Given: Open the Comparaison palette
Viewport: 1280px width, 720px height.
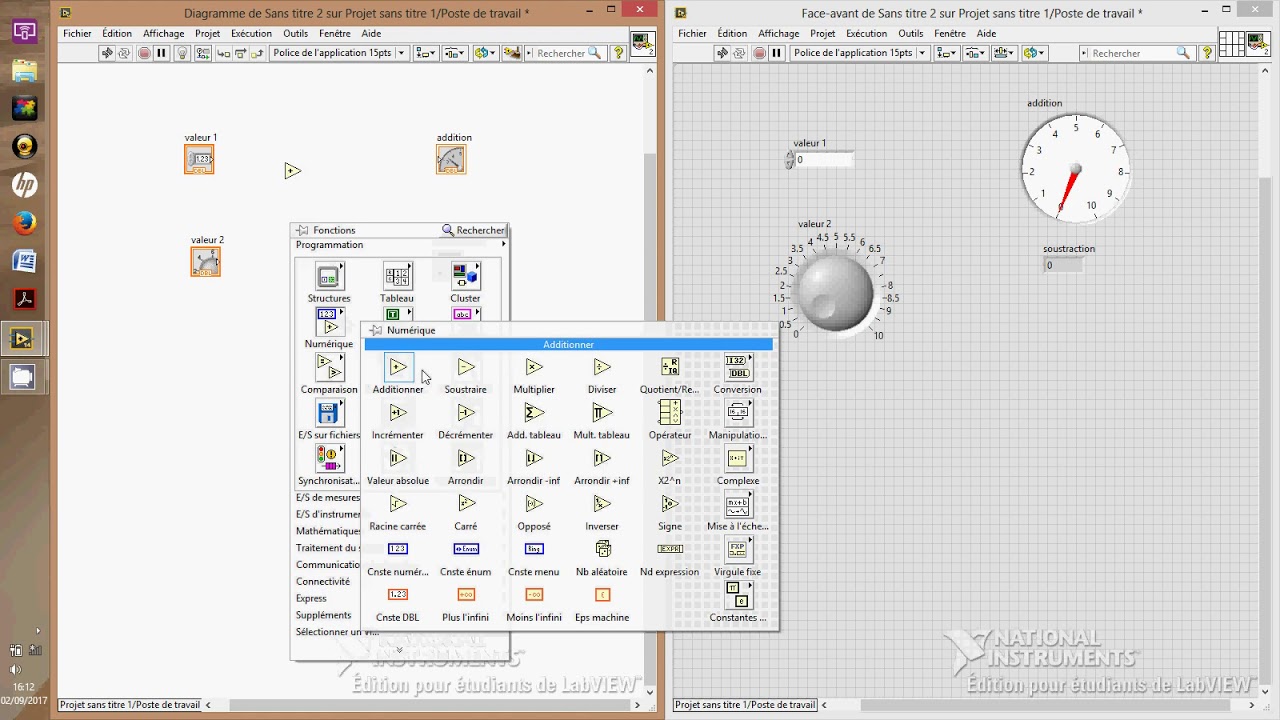Looking at the screenshot, I should point(329,367).
